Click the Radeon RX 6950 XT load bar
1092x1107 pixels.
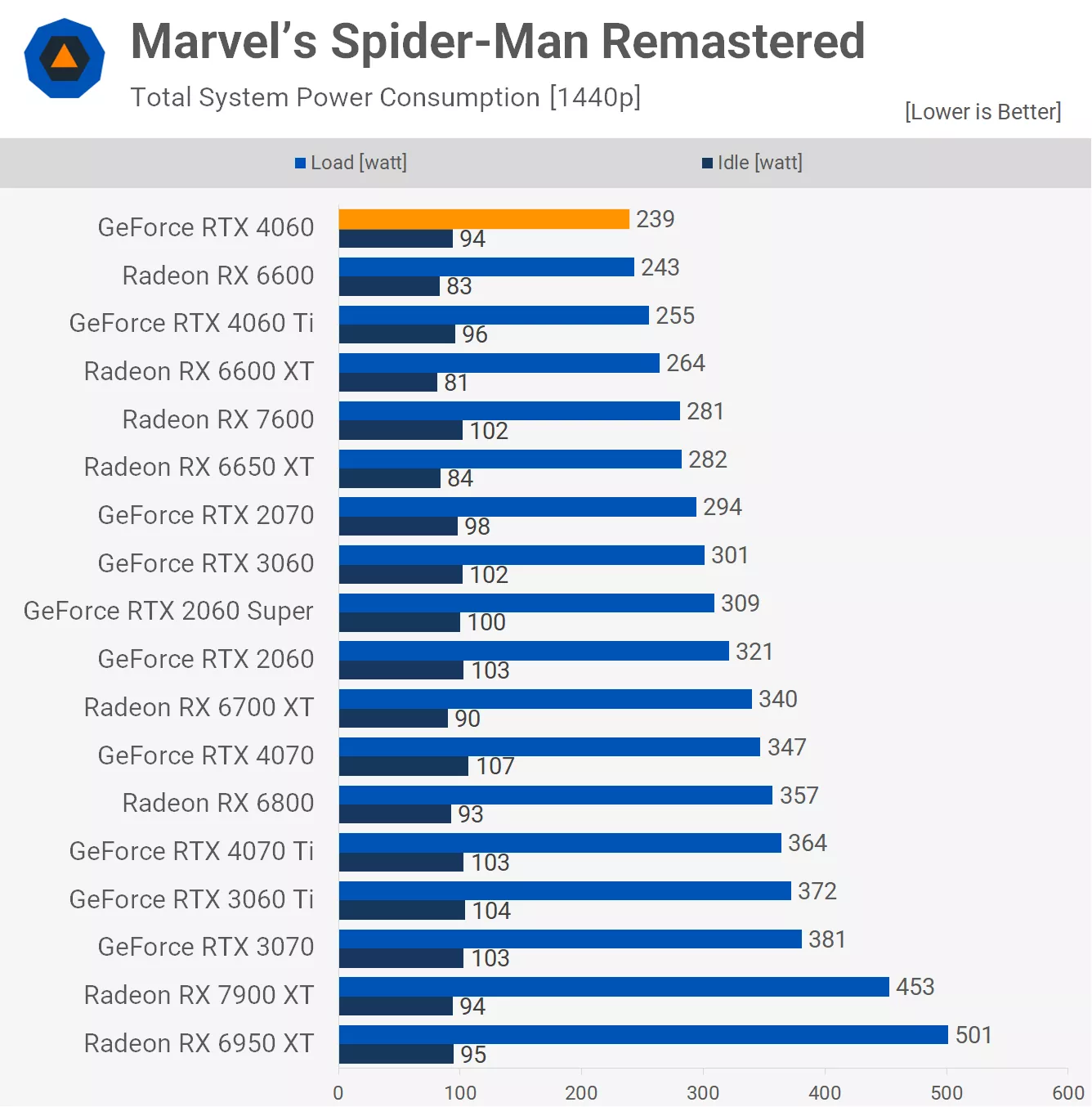pos(643,1035)
